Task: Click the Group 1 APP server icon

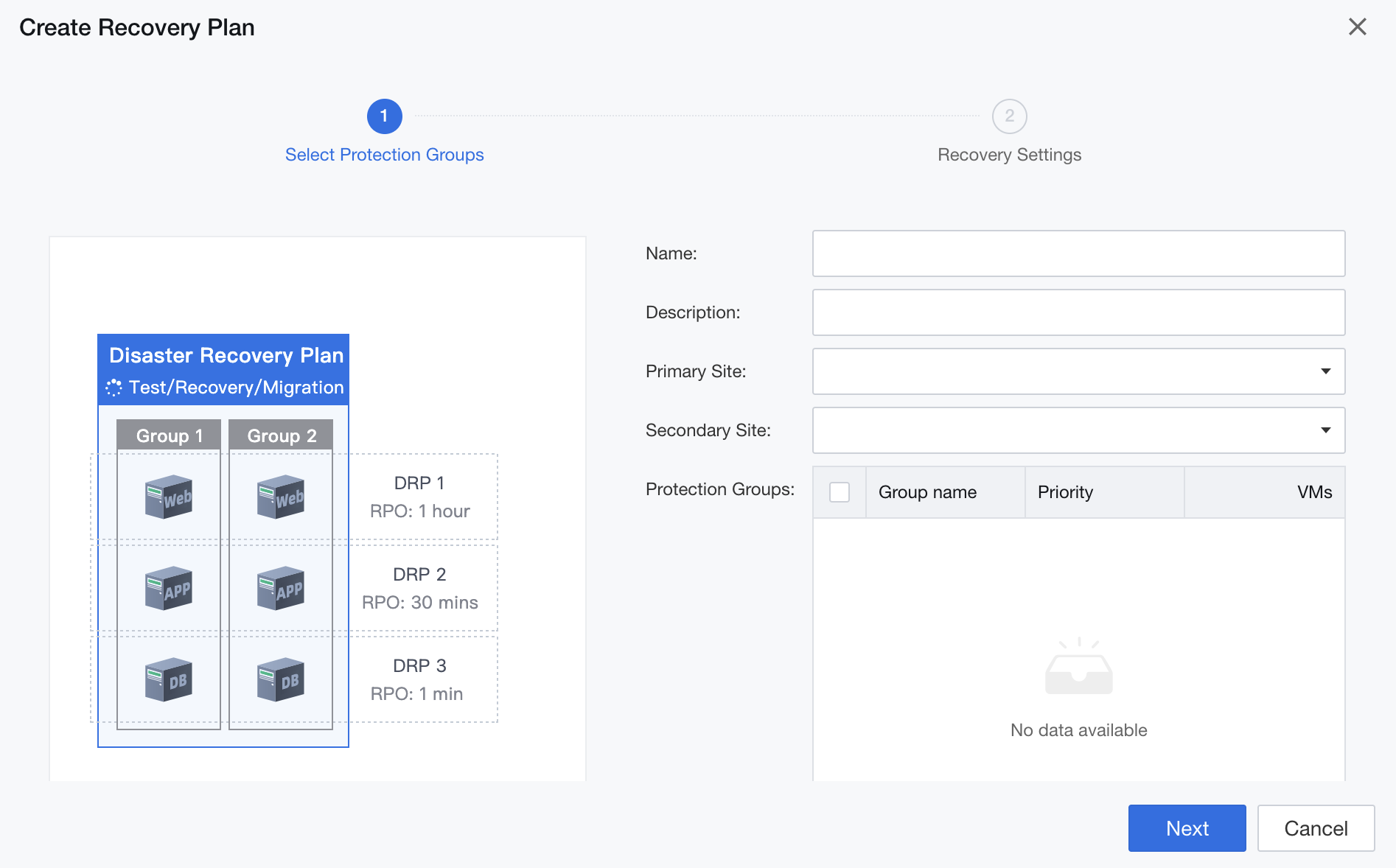Action: tap(168, 589)
